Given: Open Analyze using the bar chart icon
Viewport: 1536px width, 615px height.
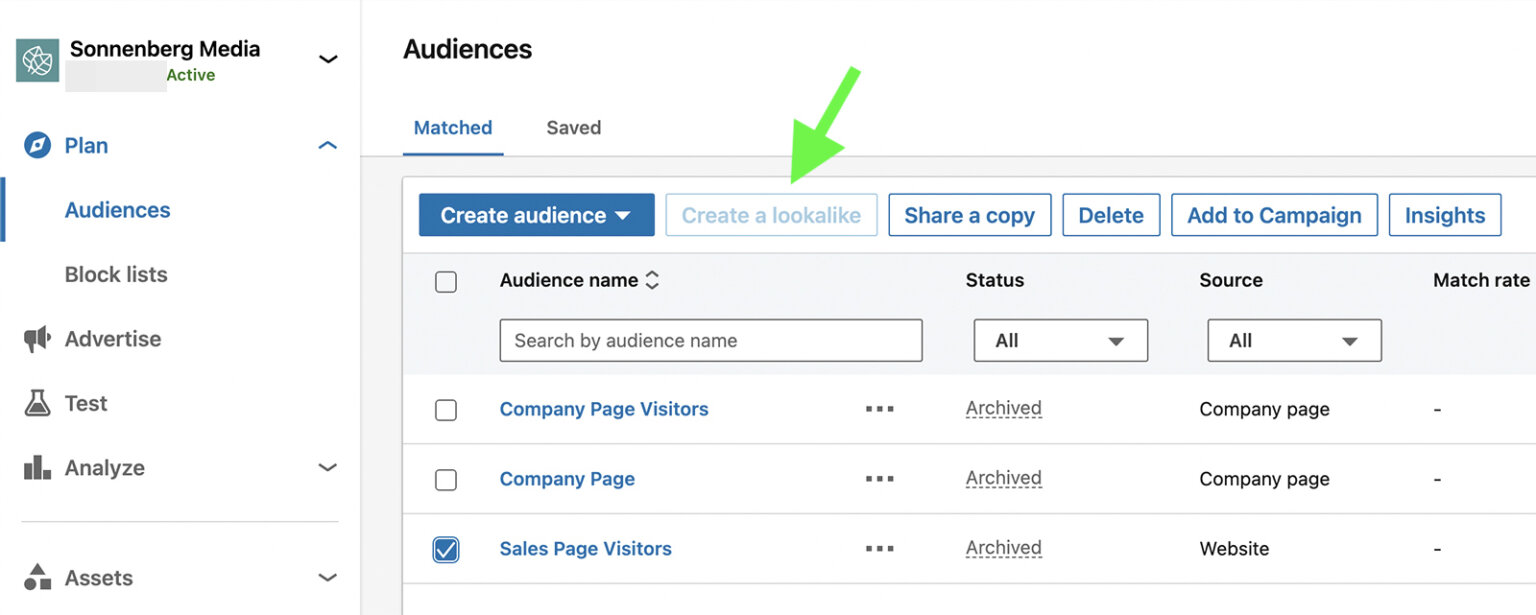Looking at the screenshot, I should [37, 467].
